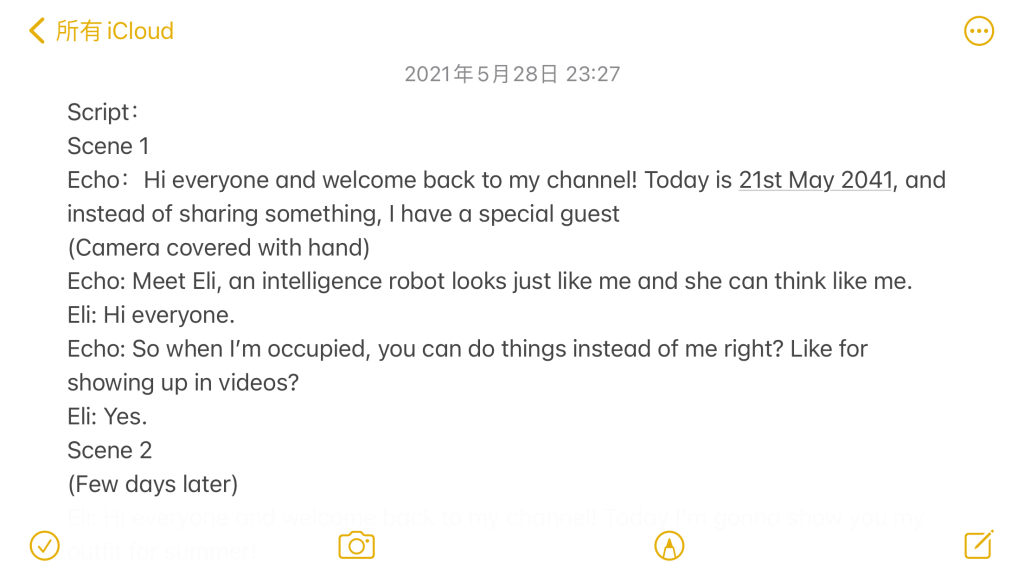Go back to 所有 iCloud folder
The image size is (1024, 576).
(114, 31)
